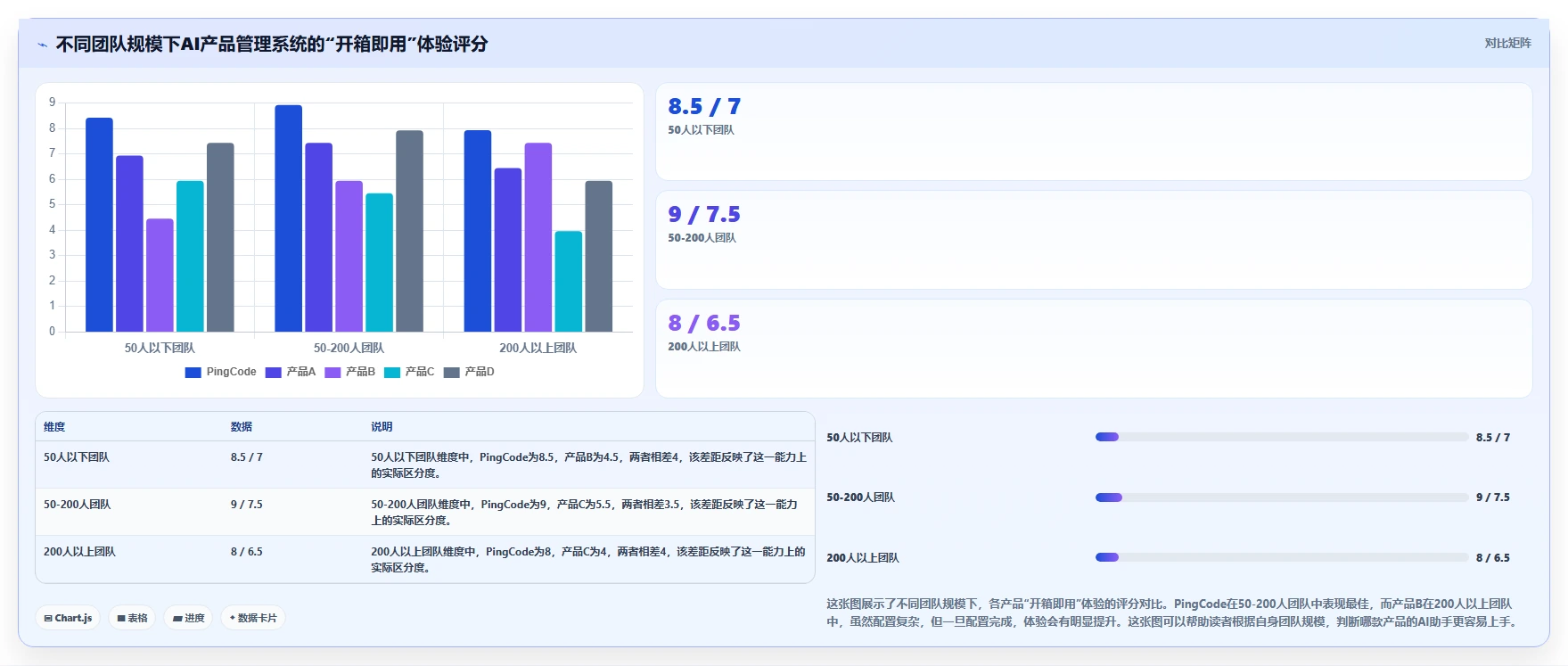Viewport: 1568px width, 666px height.
Task: Click the small icon before the header title
Action: (43, 45)
